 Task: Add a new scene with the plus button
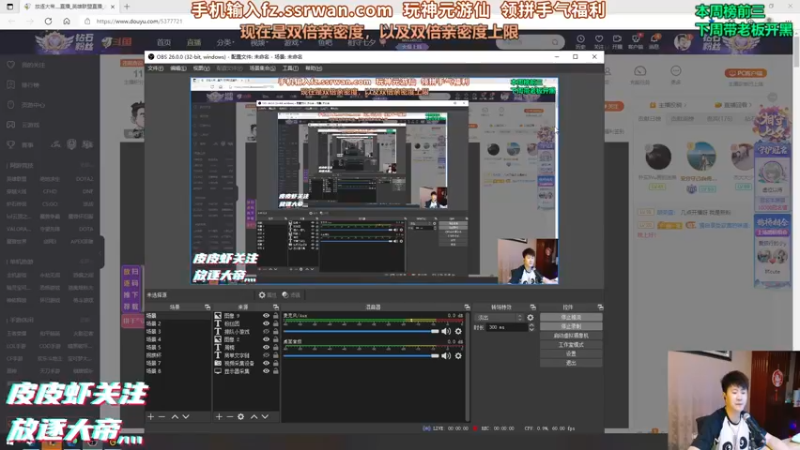(x=151, y=417)
